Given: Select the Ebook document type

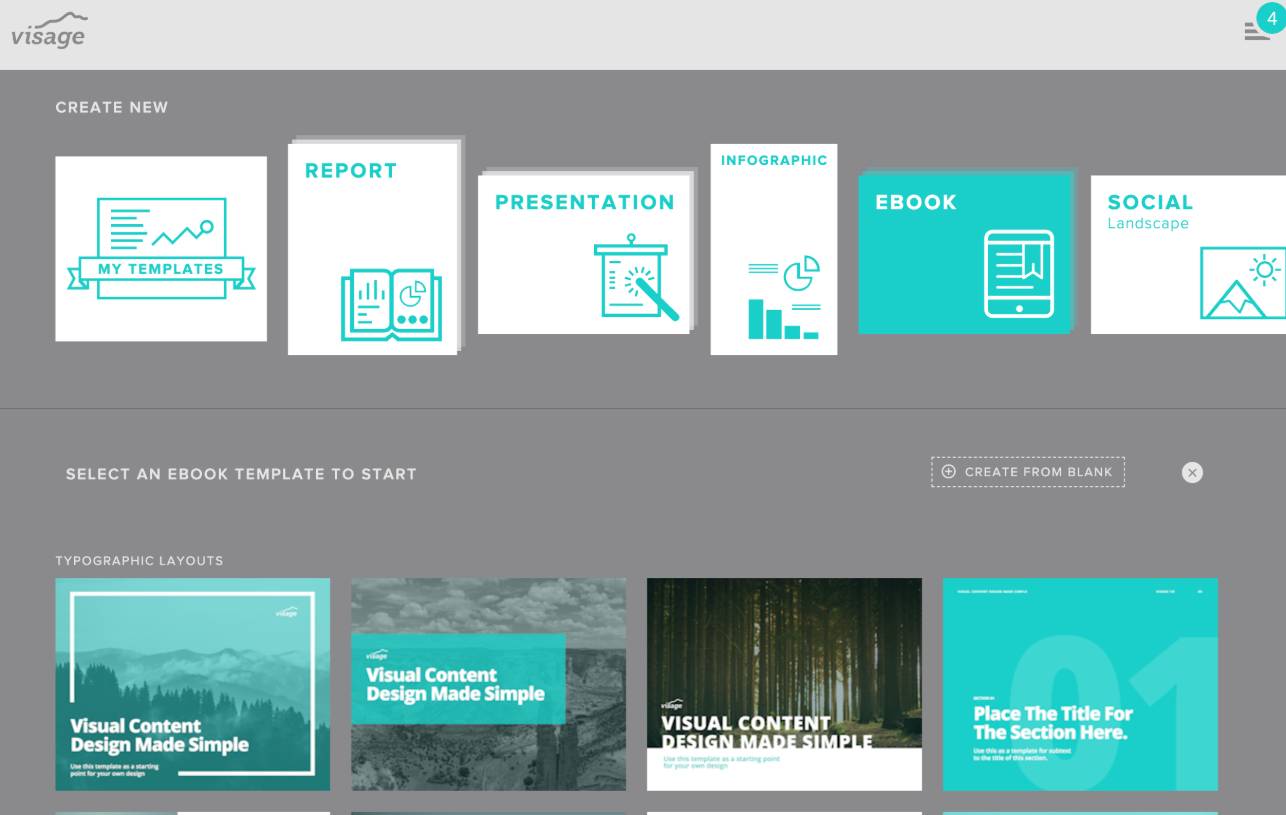Looking at the screenshot, I should tap(965, 254).
